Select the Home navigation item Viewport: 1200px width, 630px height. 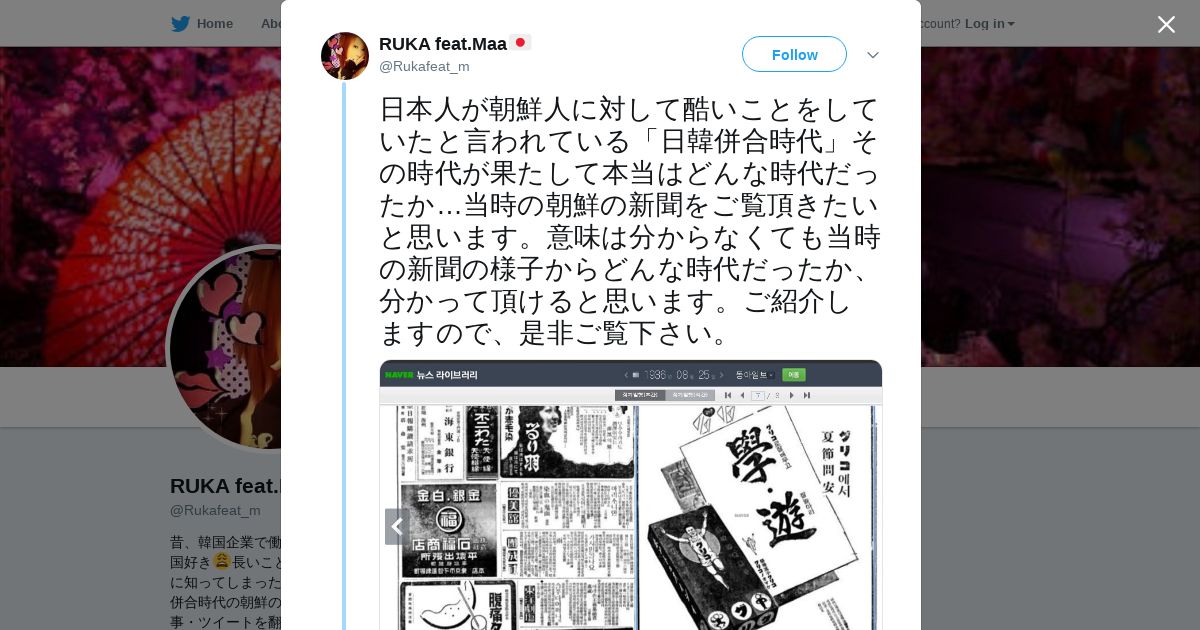coord(215,23)
